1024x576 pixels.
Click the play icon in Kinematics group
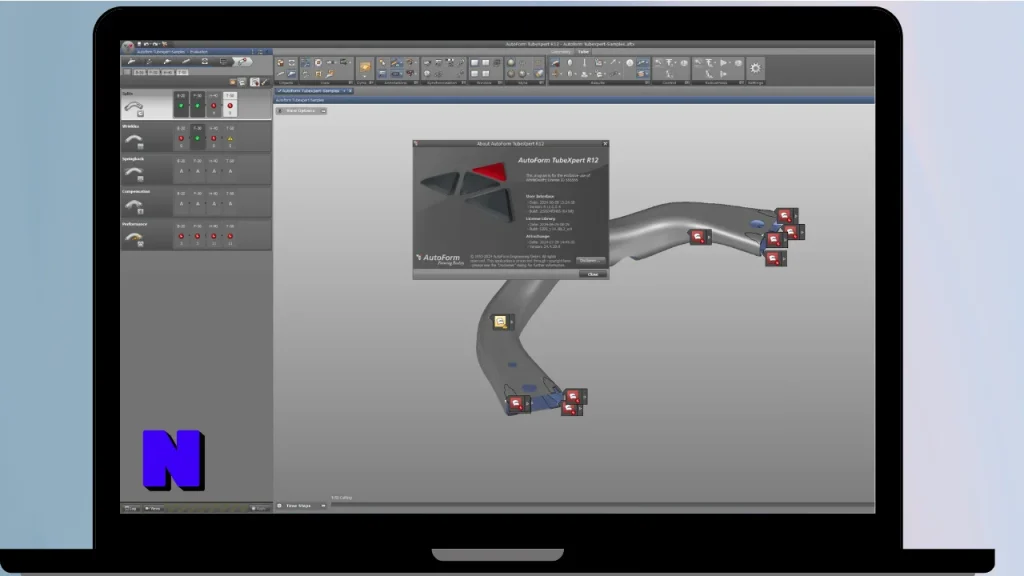(x=724, y=63)
